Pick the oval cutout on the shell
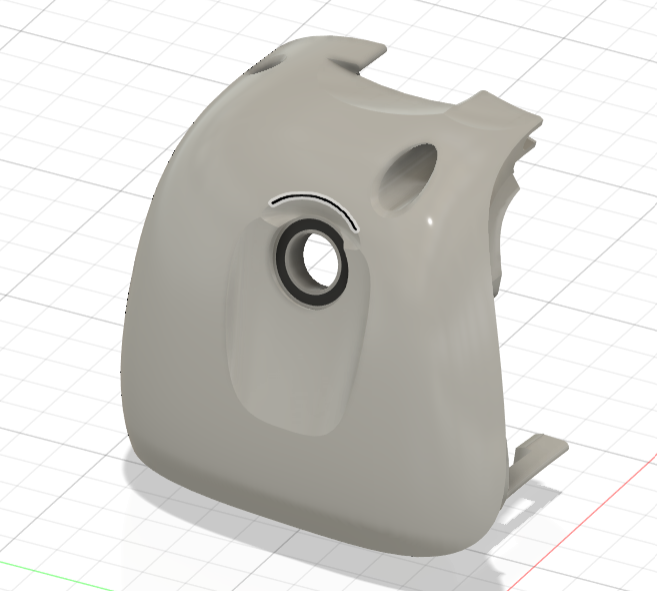 (x=407, y=177)
